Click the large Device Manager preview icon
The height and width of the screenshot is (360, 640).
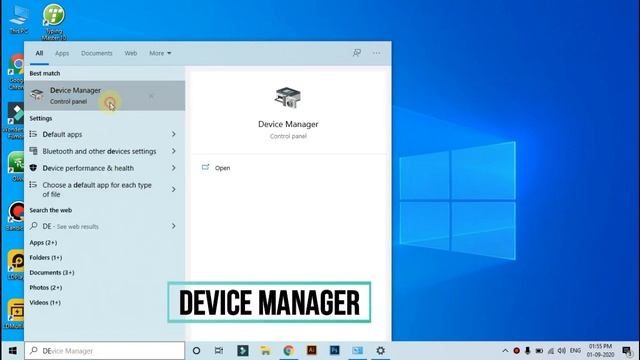pos(288,98)
